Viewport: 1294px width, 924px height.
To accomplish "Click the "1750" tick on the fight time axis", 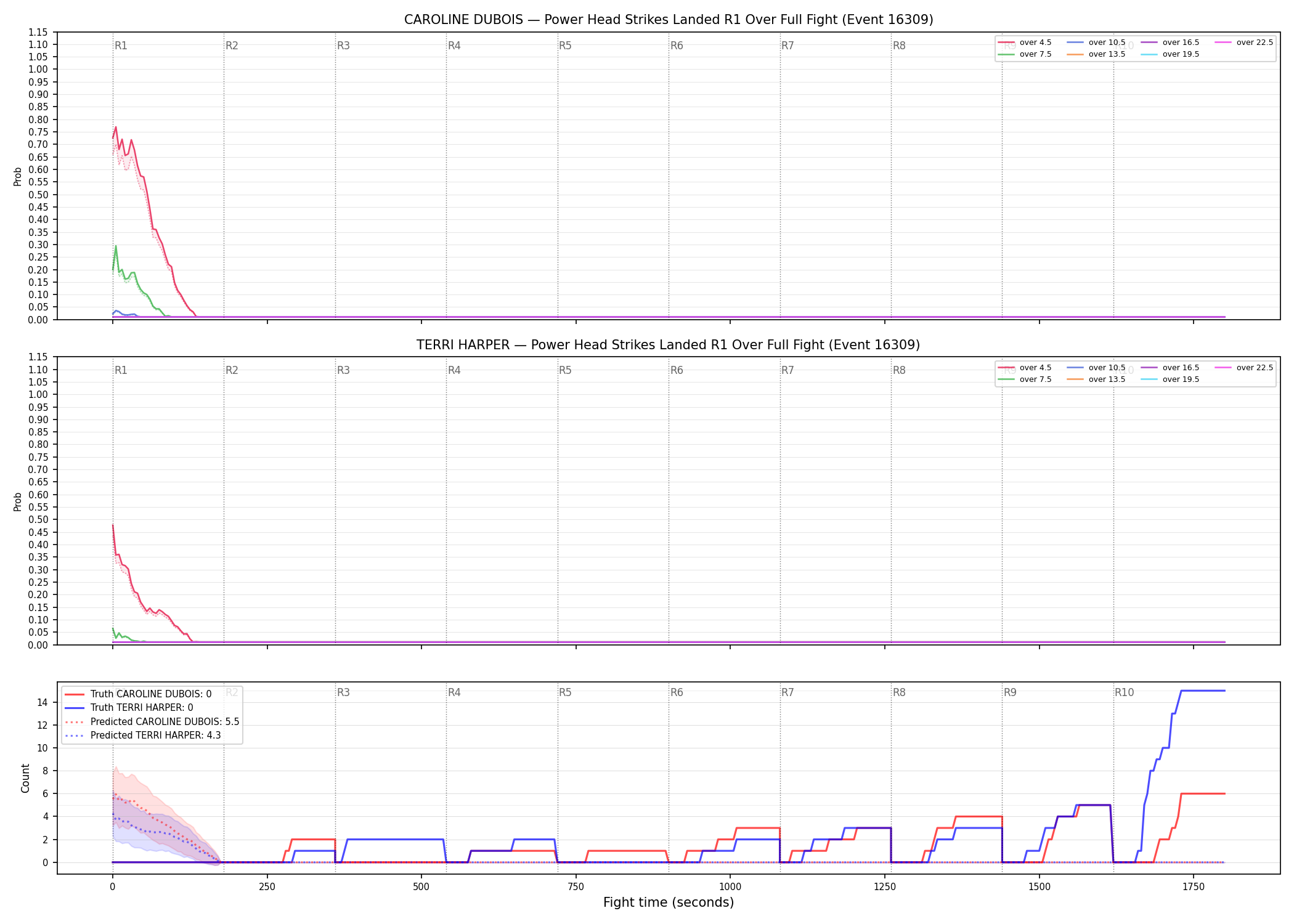I will [x=1194, y=886].
